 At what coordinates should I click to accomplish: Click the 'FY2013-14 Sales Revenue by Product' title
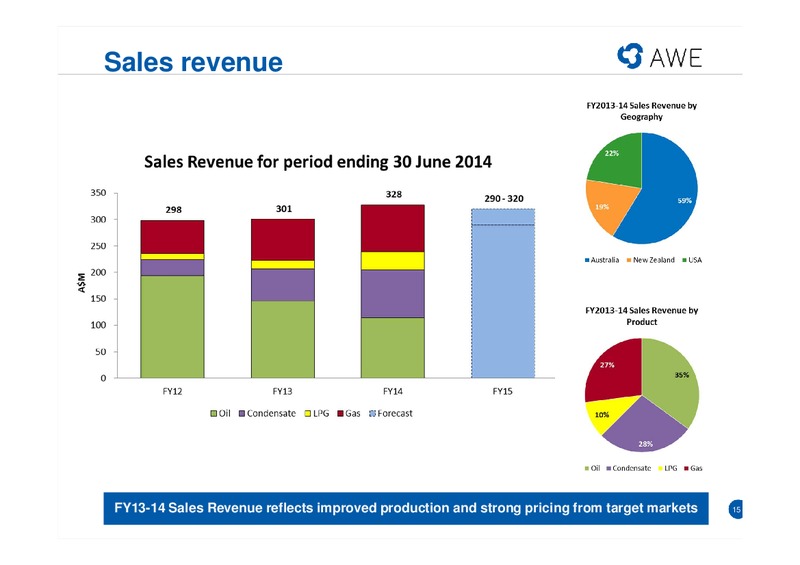641,316
